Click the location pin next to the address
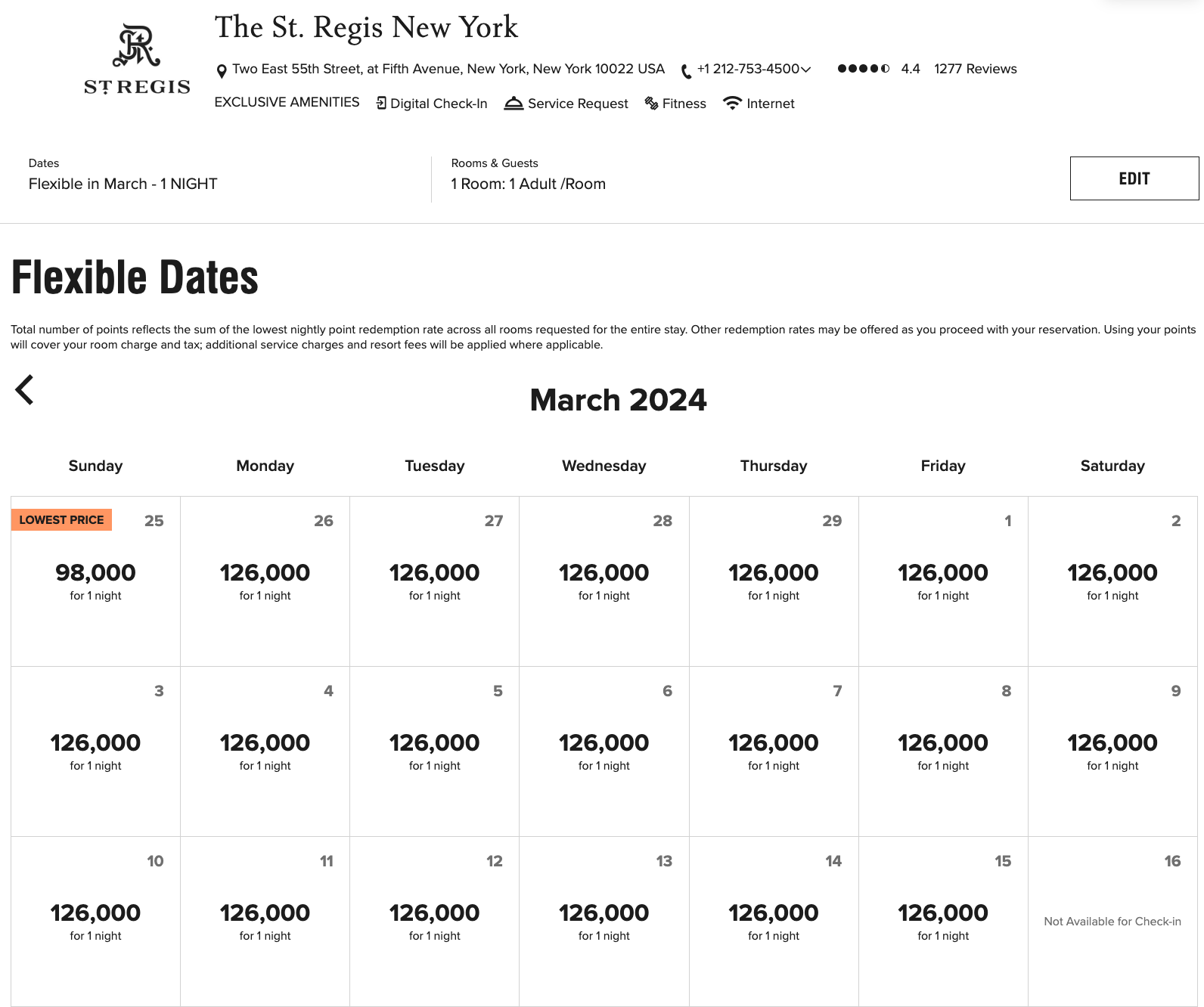This screenshot has width=1204, height=1007. pos(220,69)
